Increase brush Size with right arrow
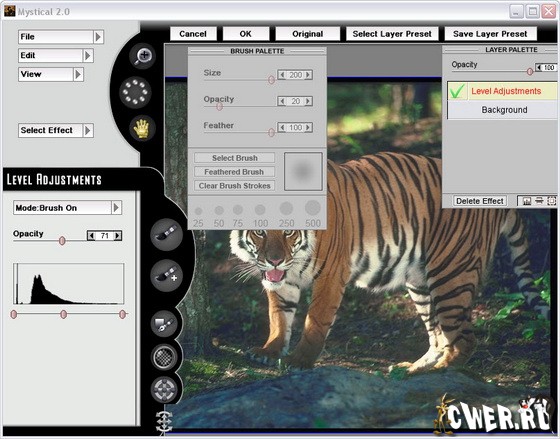Image resolution: width=560 pixels, height=439 pixels. click(x=308, y=75)
